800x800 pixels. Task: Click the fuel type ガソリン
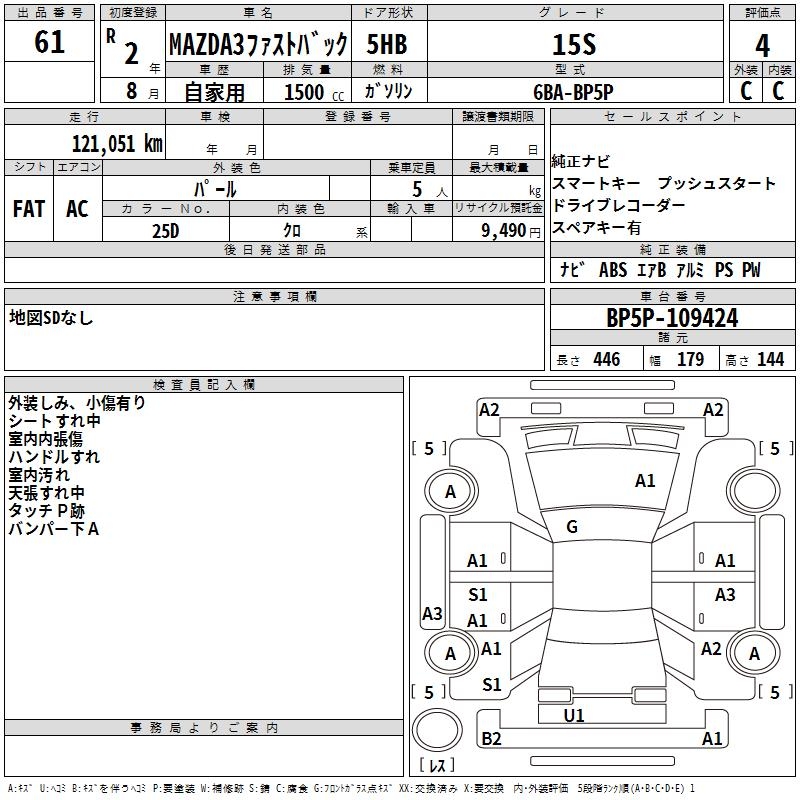(388, 91)
